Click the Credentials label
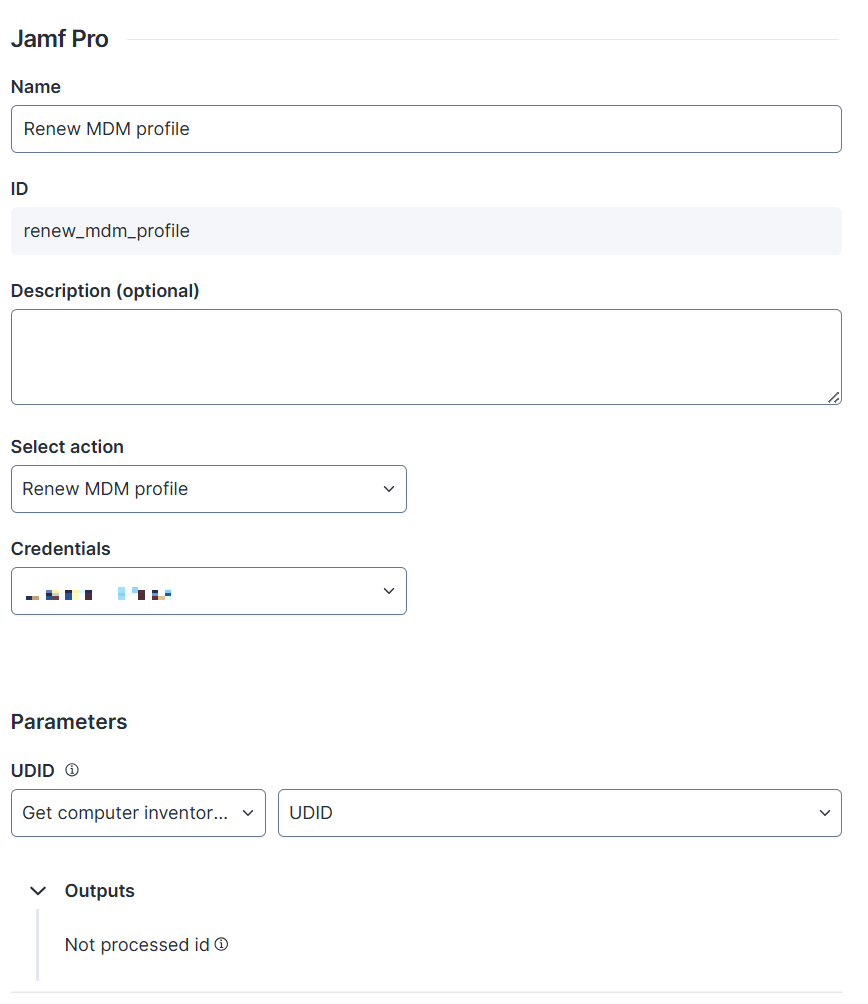868x1004 pixels. click(x=61, y=549)
